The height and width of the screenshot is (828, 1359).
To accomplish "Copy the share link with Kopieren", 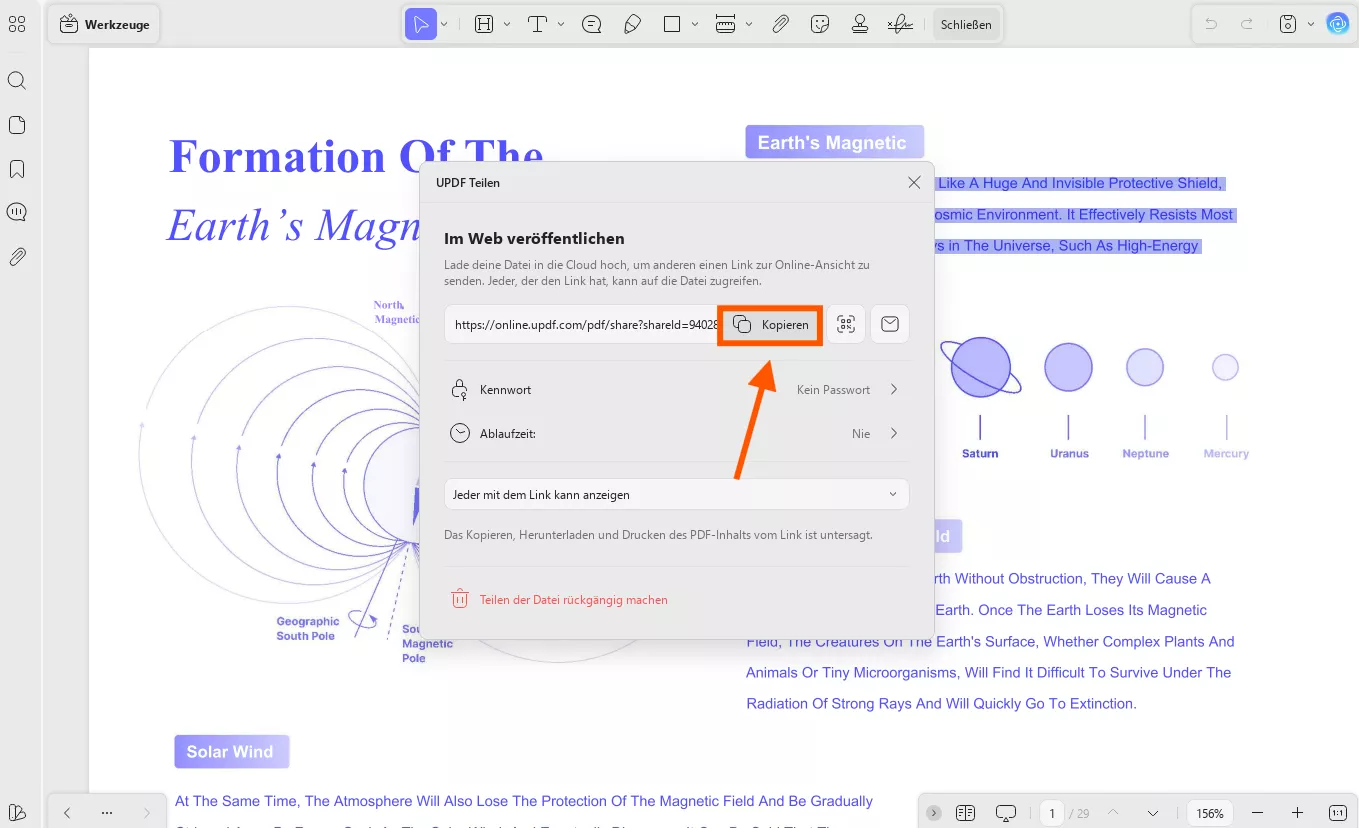I will [770, 325].
